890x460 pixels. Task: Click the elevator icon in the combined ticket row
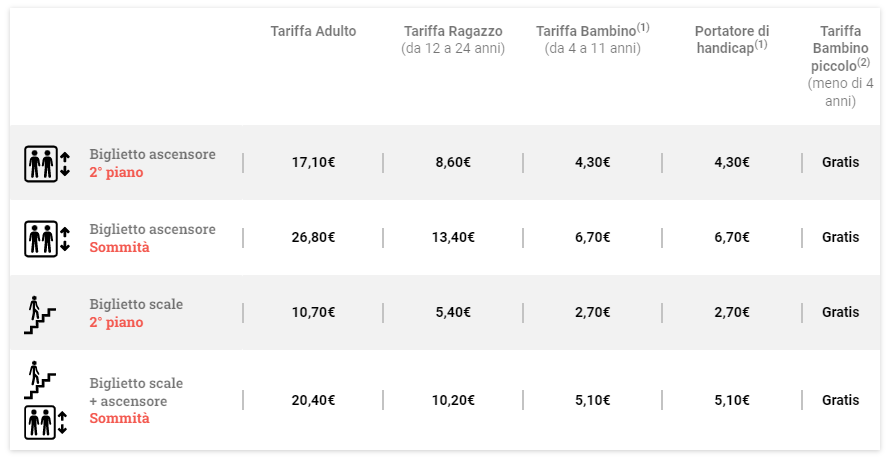point(46,422)
